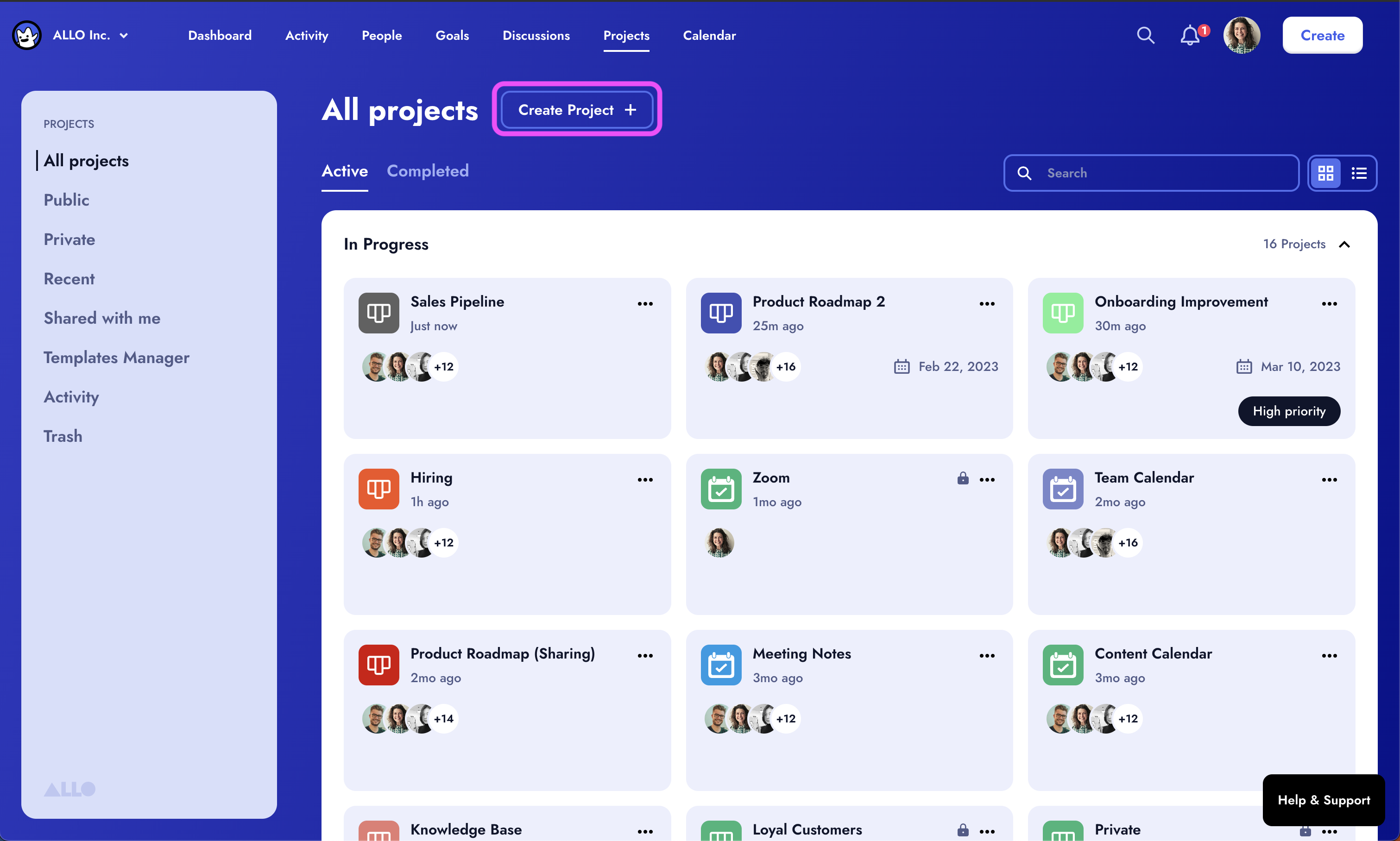Viewport: 1400px width, 841px height.
Task: Open the Calendar nav item
Action: (709, 35)
